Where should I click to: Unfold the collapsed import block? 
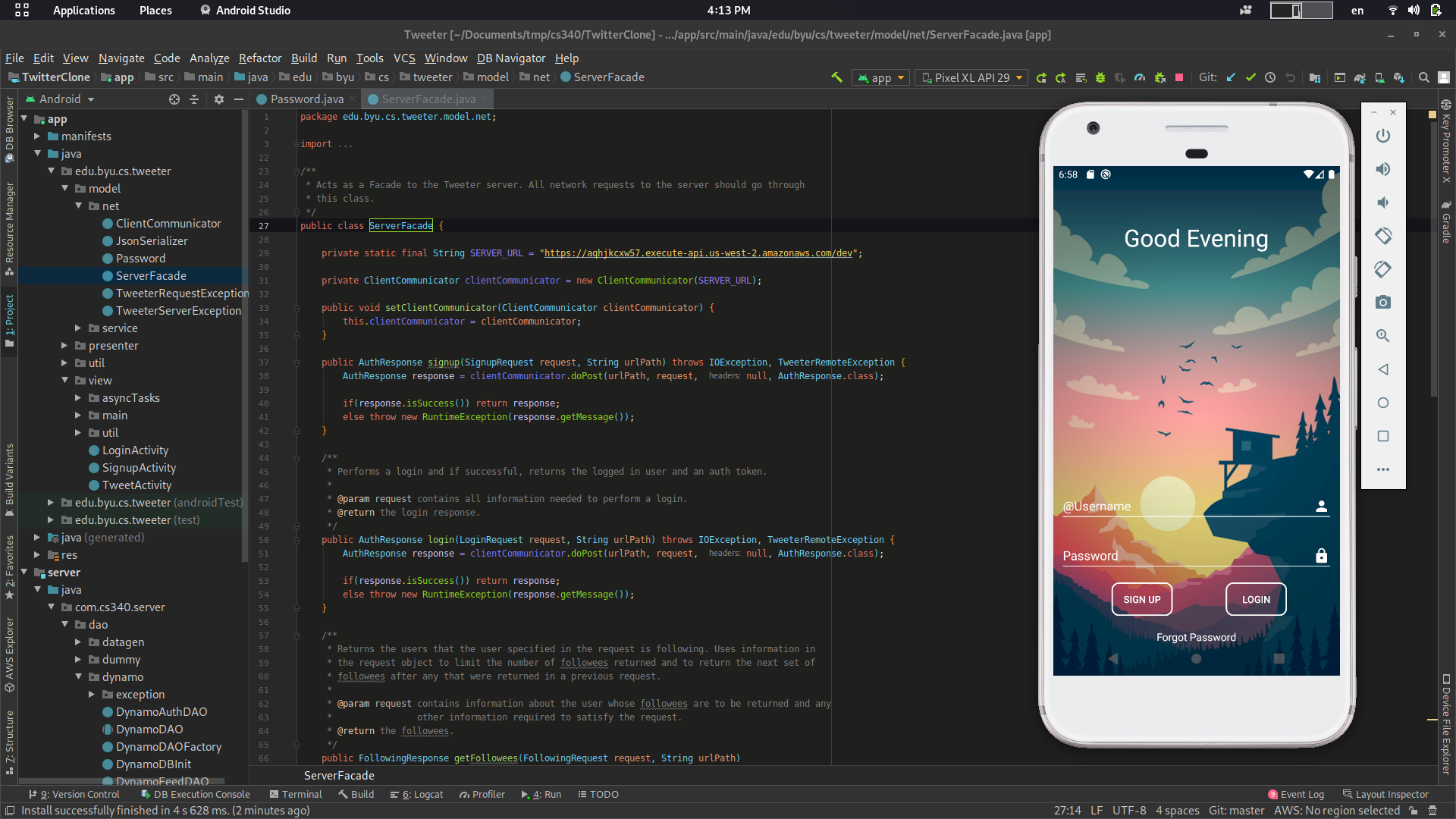[x=297, y=144]
